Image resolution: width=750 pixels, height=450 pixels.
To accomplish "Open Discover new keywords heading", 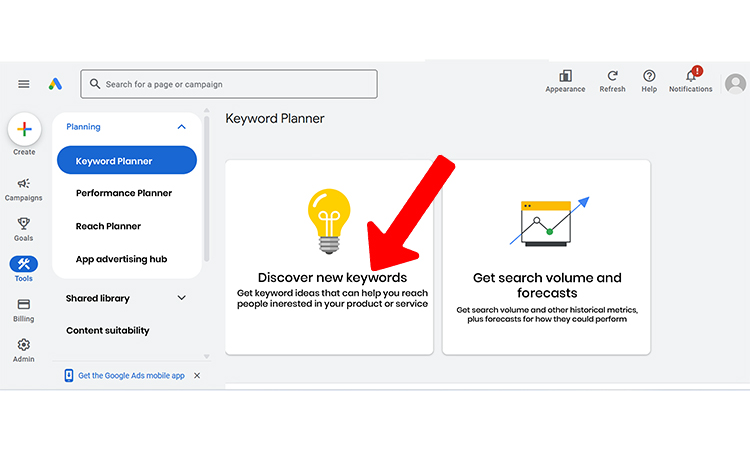I will pos(332,278).
